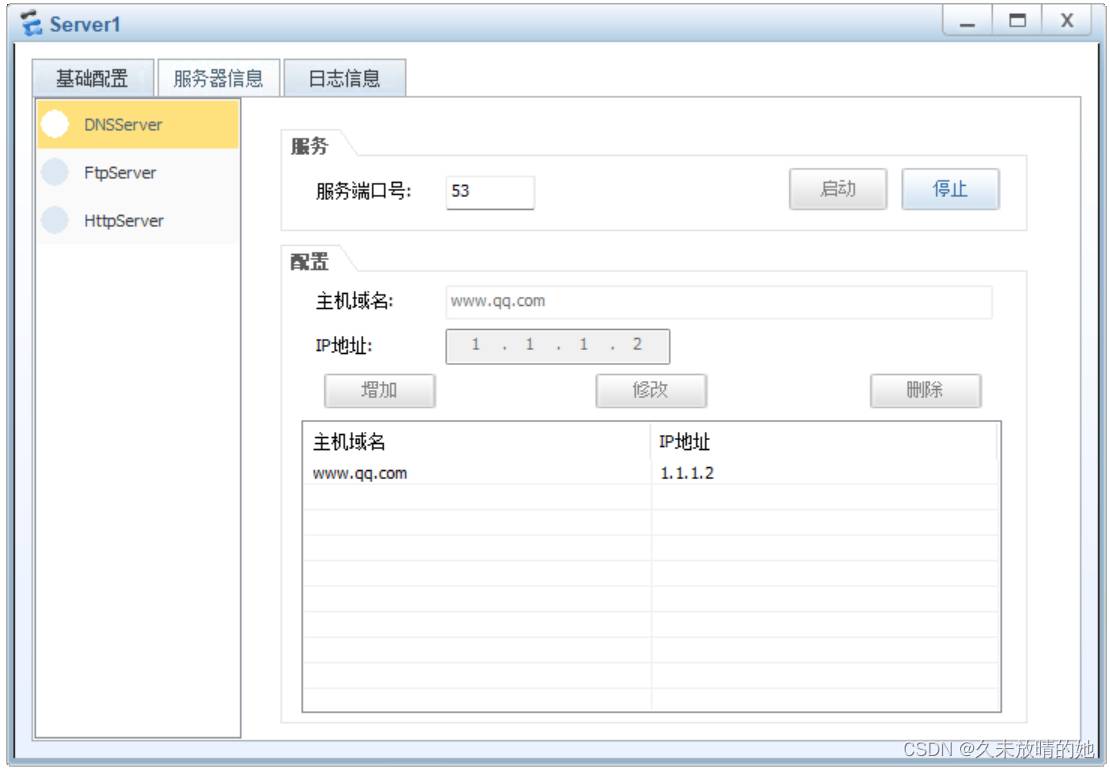Click 增加 to add DNS record
The height and width of the screenshot is (769, 1110).
pyautogui.click(x=379, y=390)
